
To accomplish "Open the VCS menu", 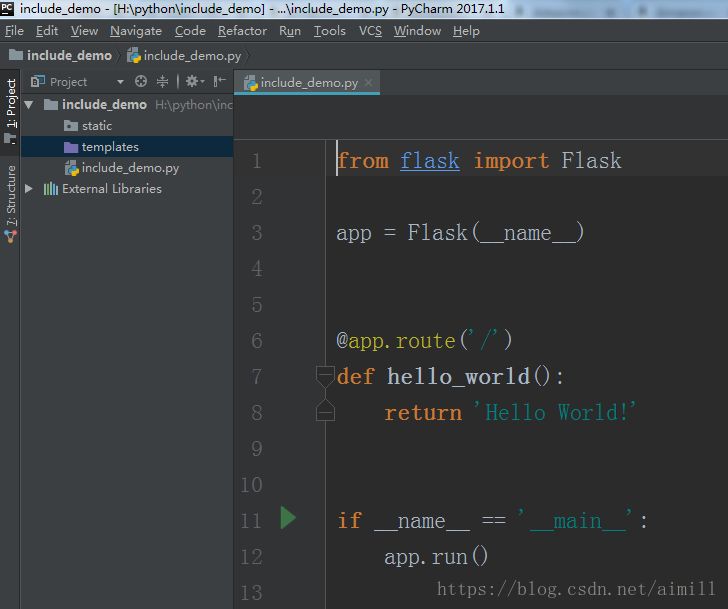I will tap(370, 31).
